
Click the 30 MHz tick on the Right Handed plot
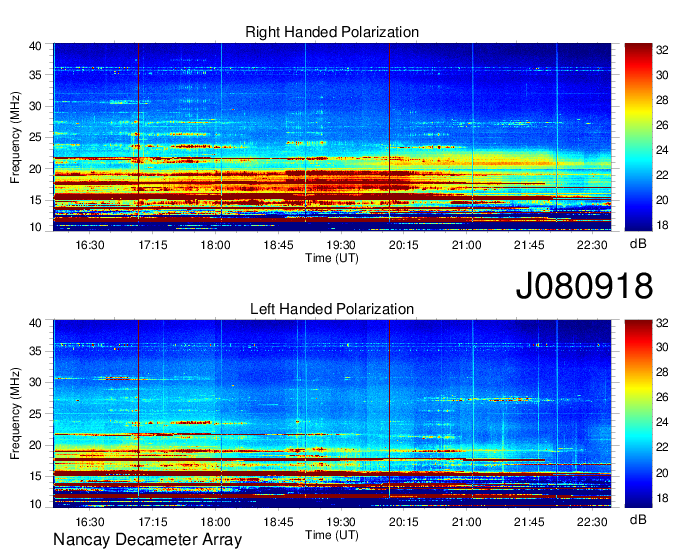(36, 106)
